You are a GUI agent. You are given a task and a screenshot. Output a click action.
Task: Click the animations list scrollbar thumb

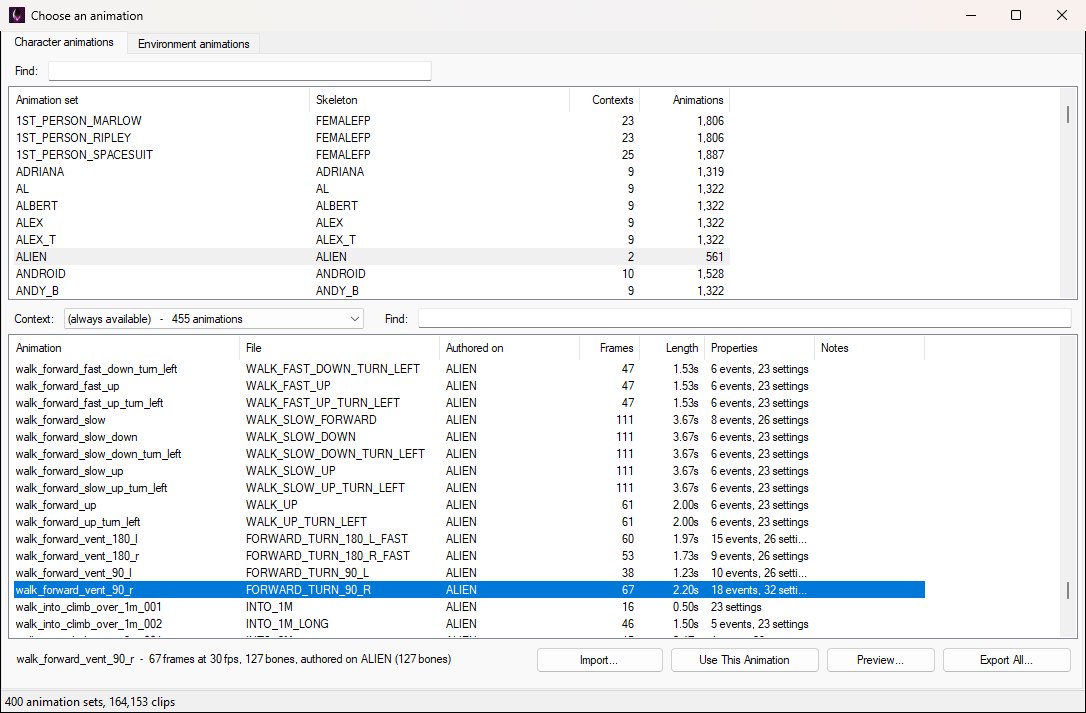pyautogui.click(x=1068, y=590)
